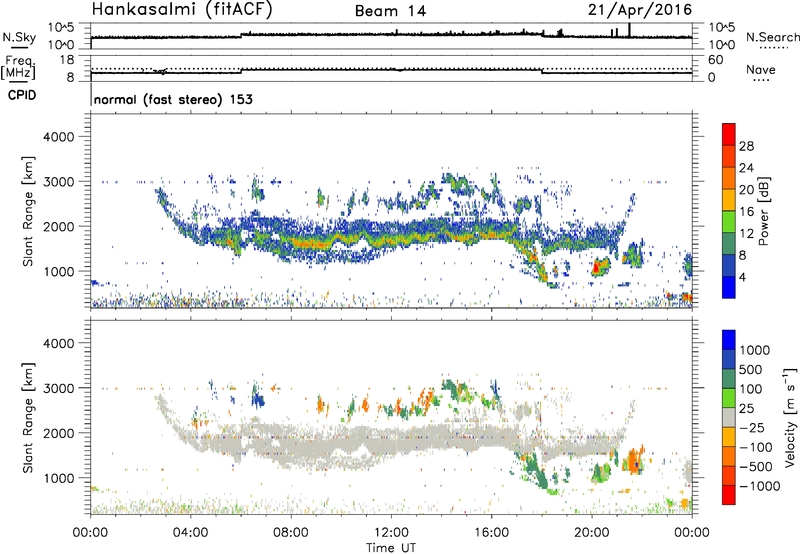This screenshot has width=800, height=554.
Task: Pick yellow Velocity segment between -100 and -25
Action: [x=729, y=437]
